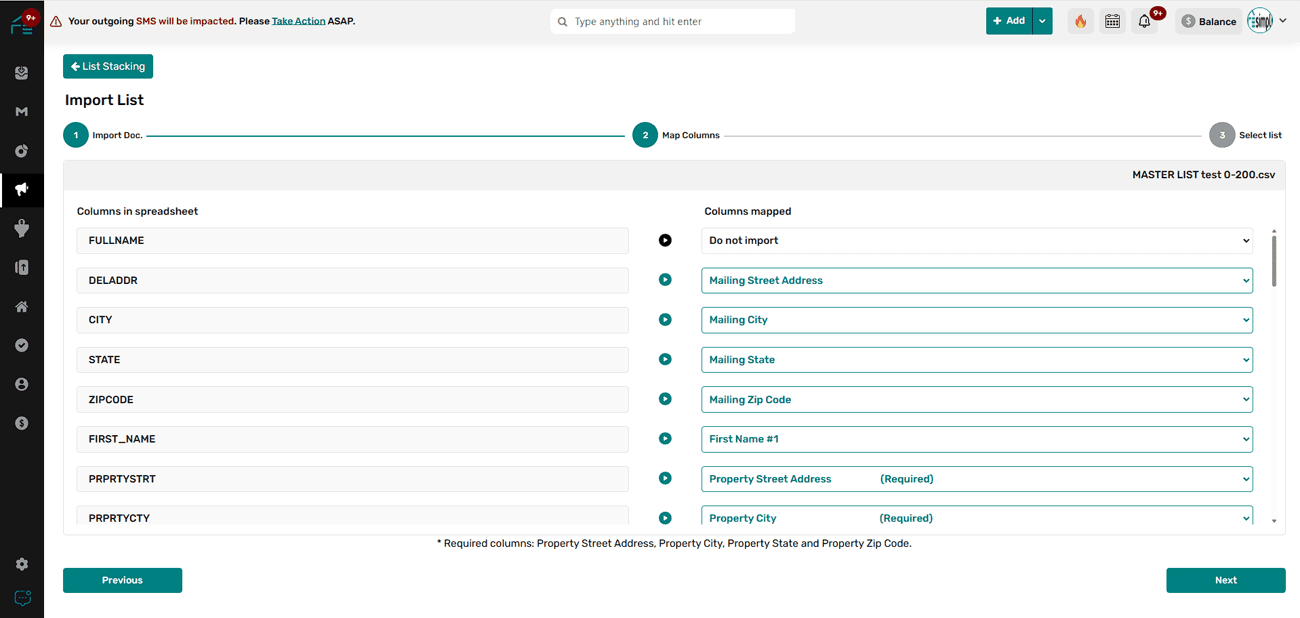Open the fire icon in the top bar
This screenshot has height=618, width=1300.
1080,21
